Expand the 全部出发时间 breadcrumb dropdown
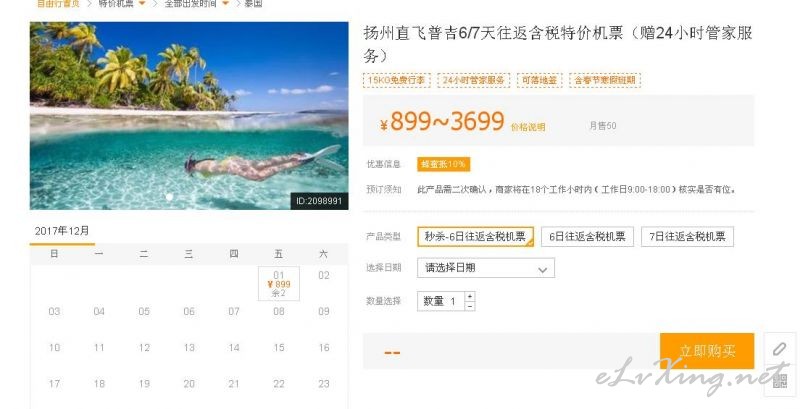The image size is (800, 409). (x=225, y=3)
